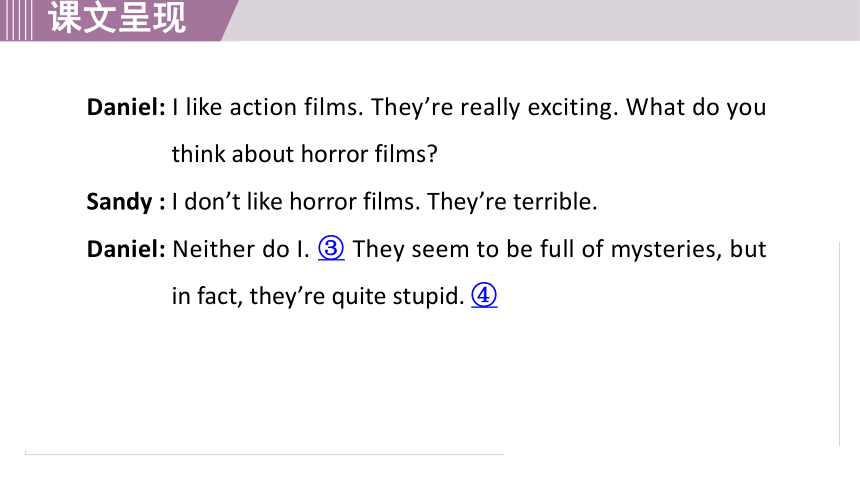Click the phrase in fact, they're quite stupid.
This screenshot has height=484, width=860.
(x=318, y=296)
